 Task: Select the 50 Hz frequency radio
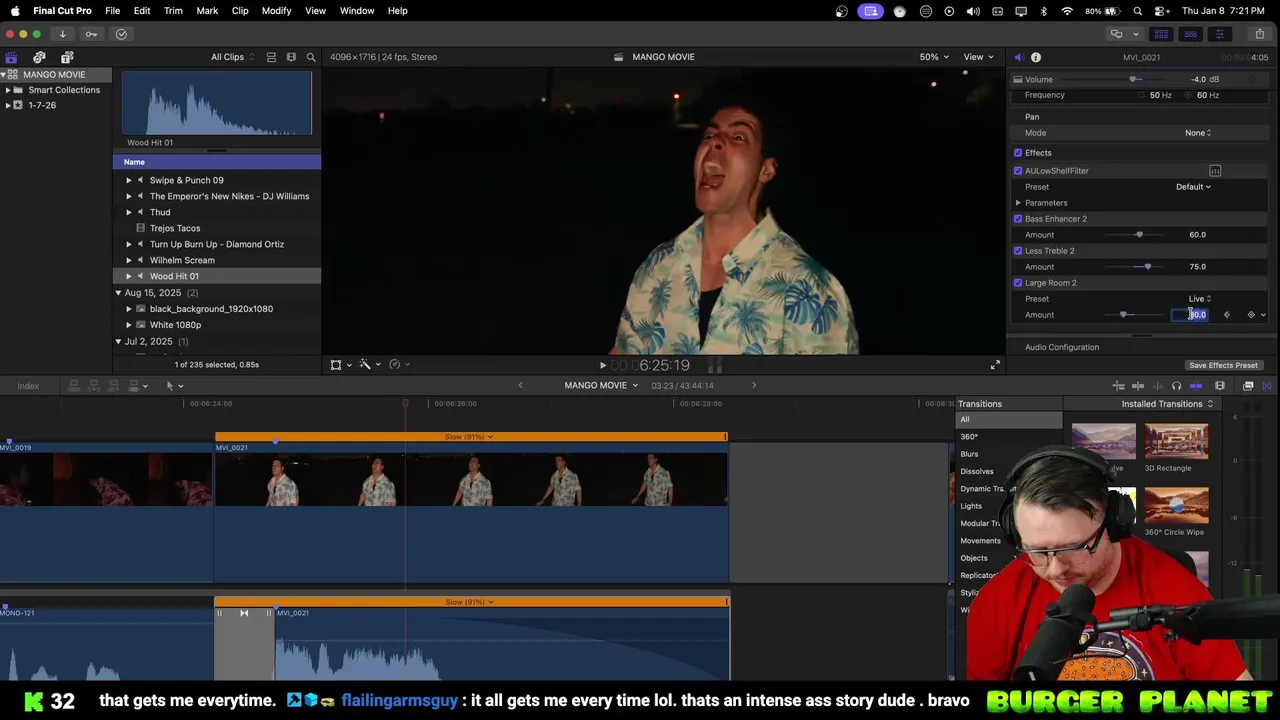pyautogui.click(x=1141, y=95)
